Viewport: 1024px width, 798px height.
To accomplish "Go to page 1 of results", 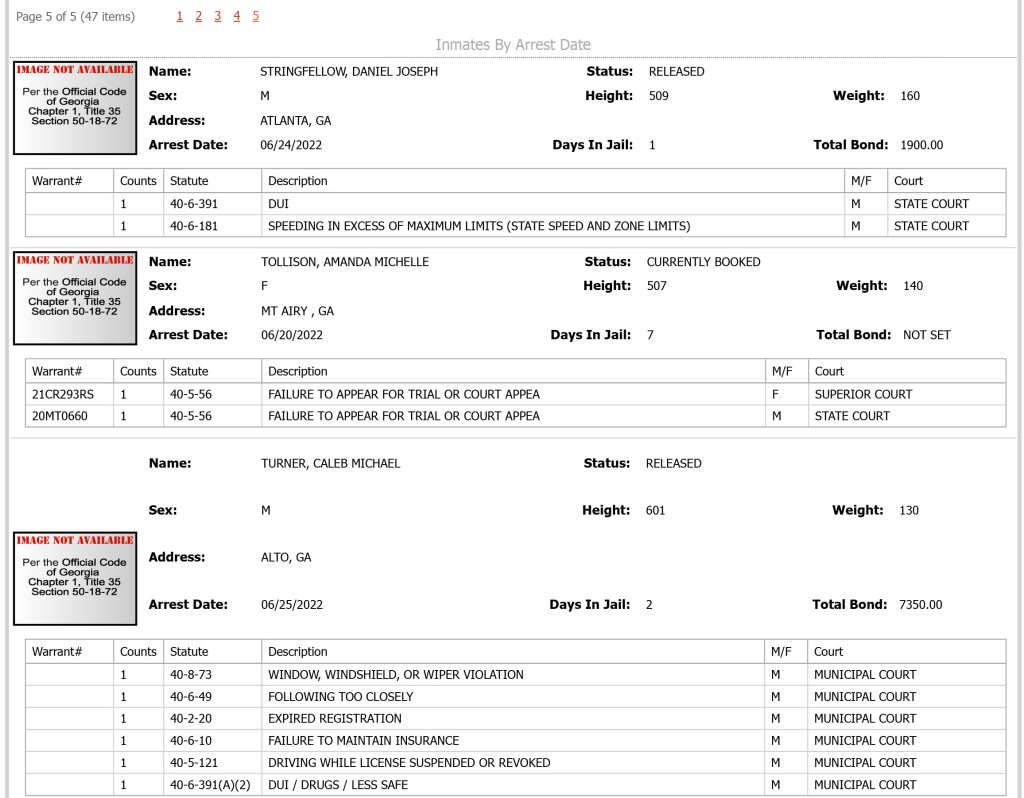I will click(x=180, y=16).
